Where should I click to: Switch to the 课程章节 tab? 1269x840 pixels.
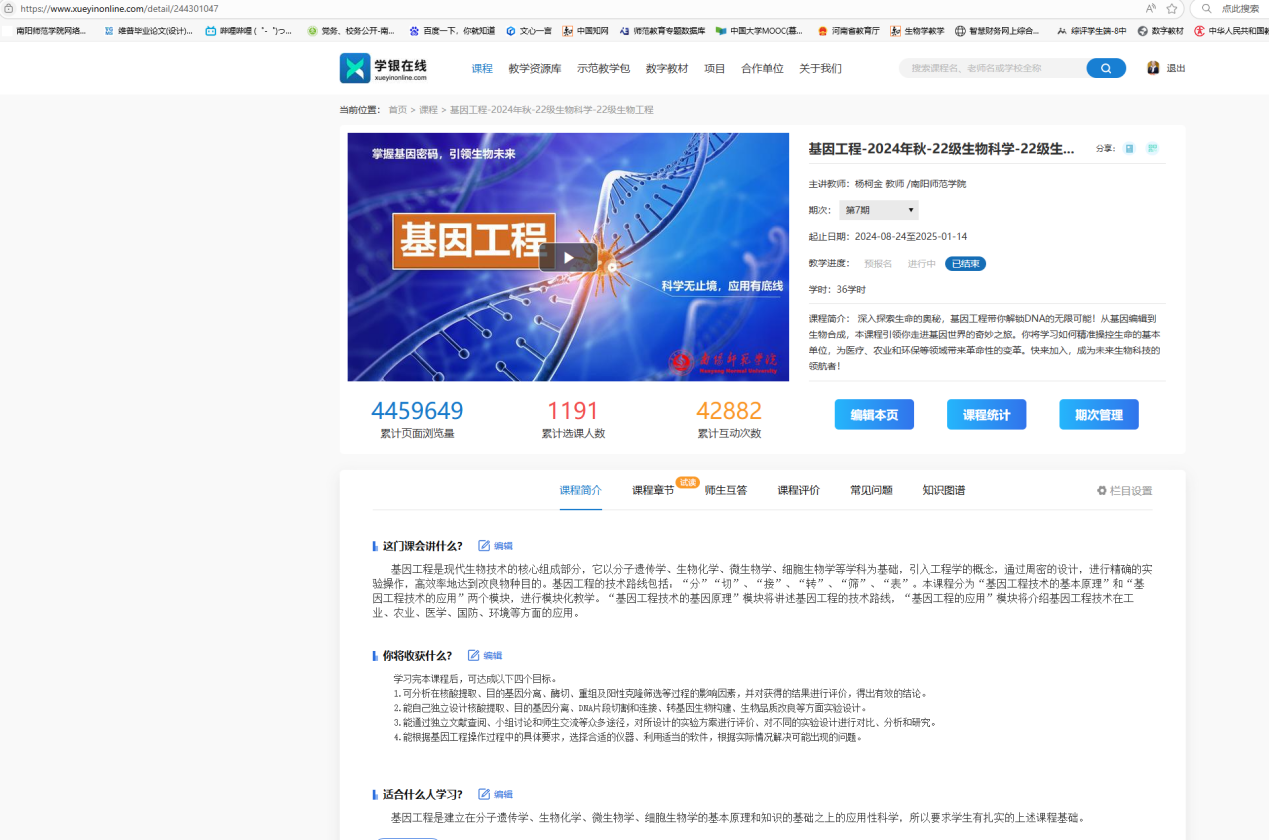point(653,491)
